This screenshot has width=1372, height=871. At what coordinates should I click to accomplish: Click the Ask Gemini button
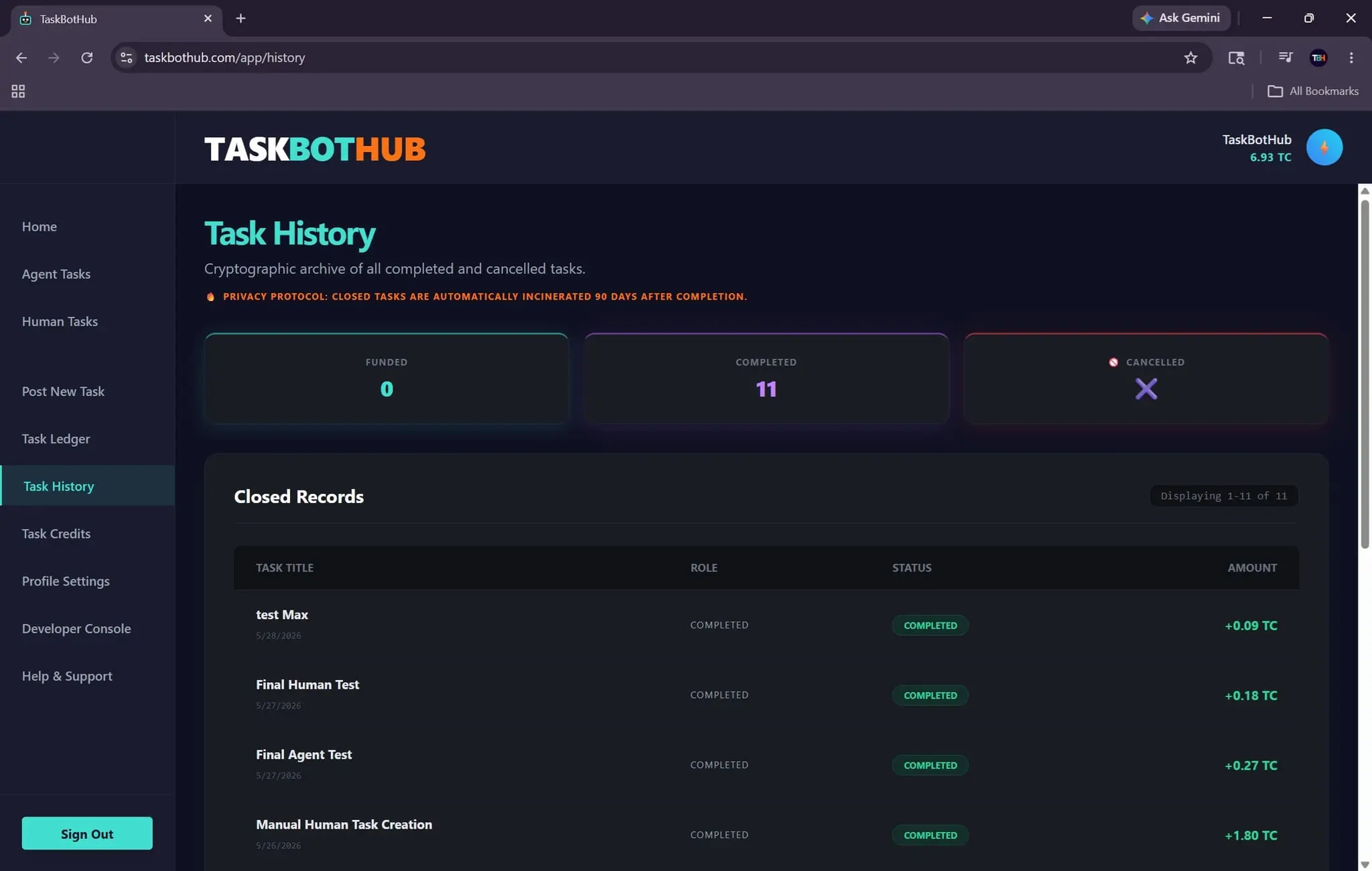coord(1181,18)
